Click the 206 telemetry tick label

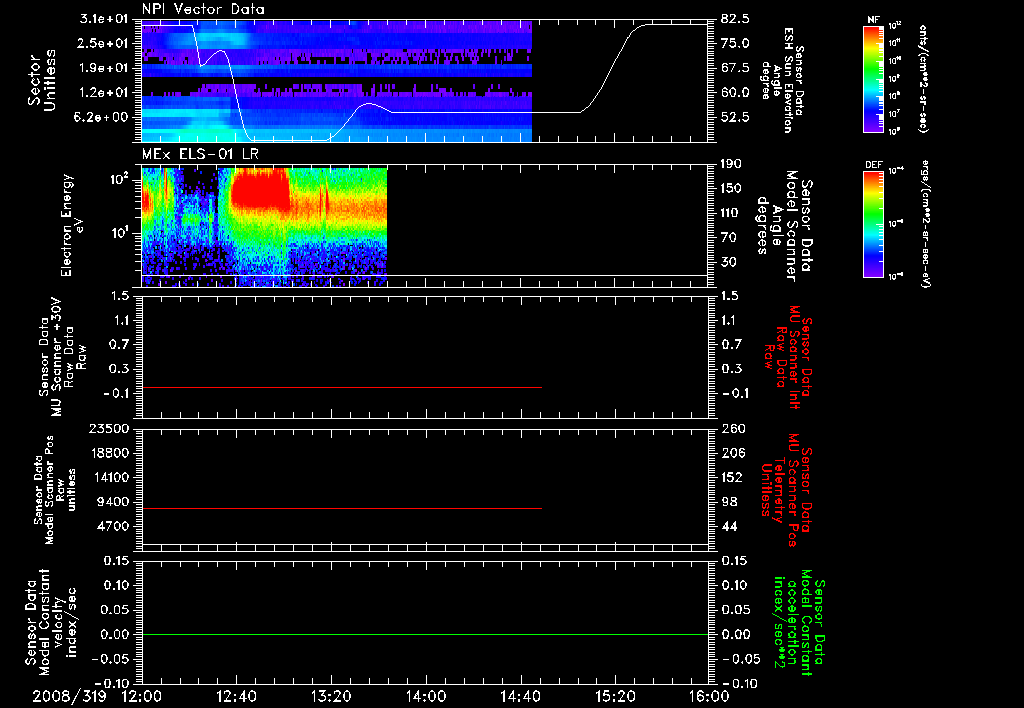(732, 453)
